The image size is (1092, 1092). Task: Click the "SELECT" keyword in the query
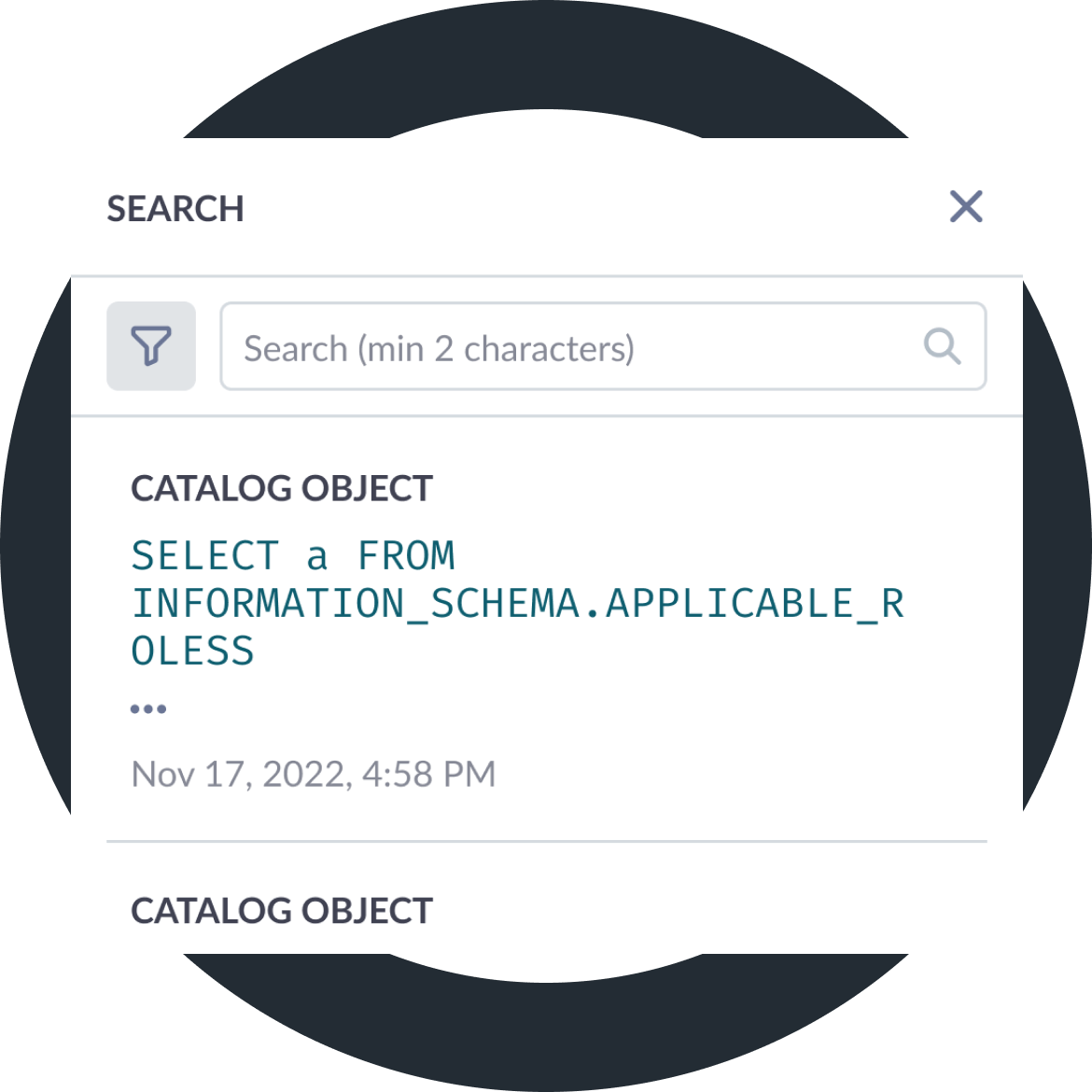pyautogui.click(x=205, y=556)
